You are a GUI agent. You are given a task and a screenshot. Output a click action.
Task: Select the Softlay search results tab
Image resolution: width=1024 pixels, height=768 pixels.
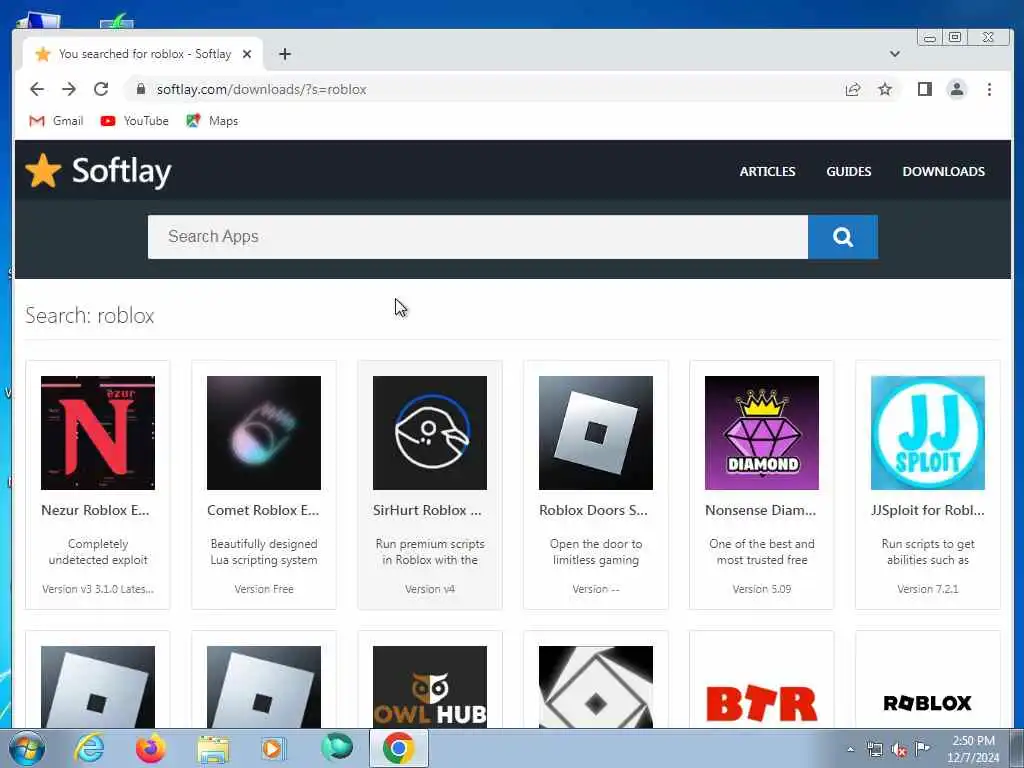[143, 54]
